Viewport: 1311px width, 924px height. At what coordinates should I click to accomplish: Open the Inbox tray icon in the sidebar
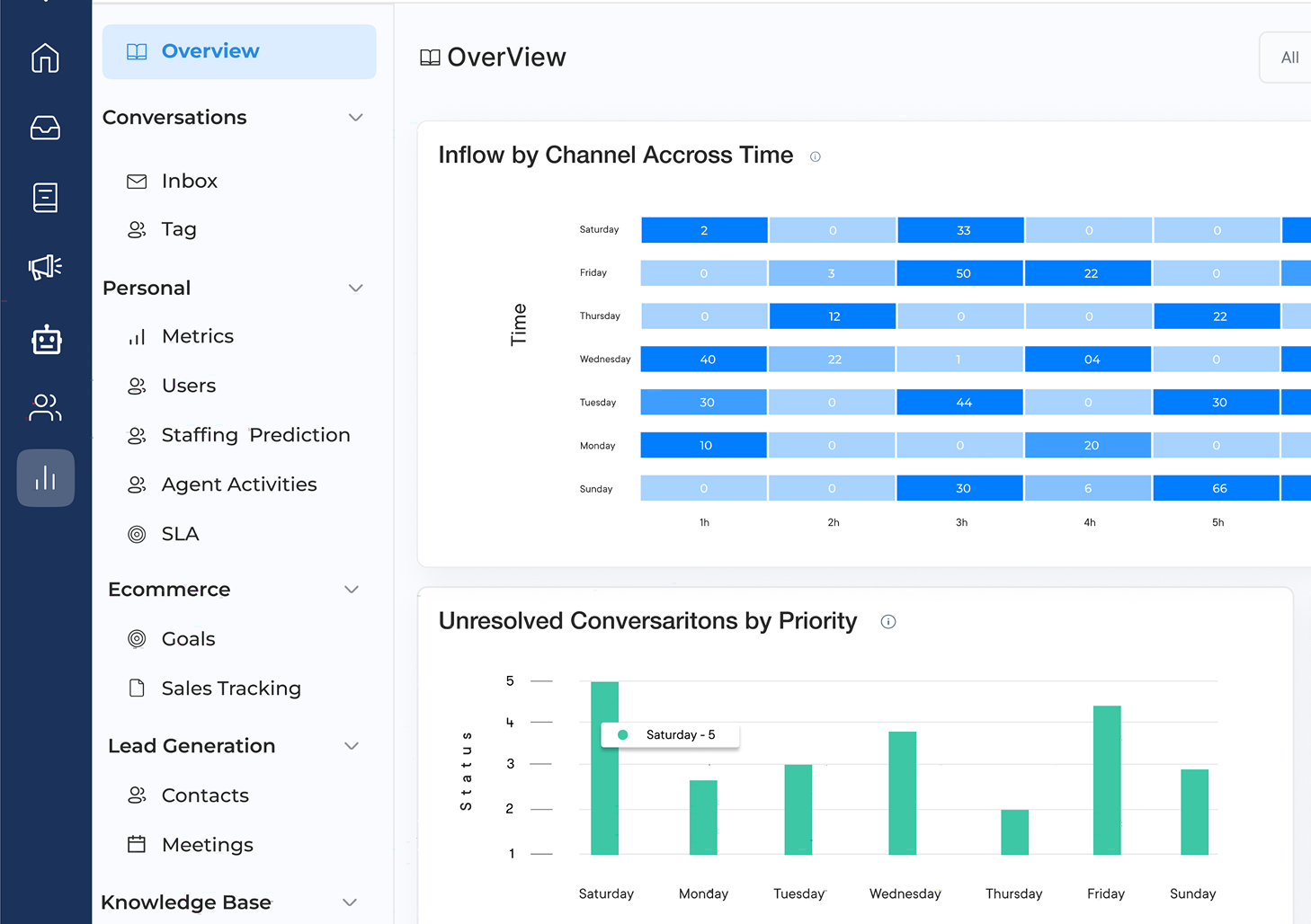[45, 128]
